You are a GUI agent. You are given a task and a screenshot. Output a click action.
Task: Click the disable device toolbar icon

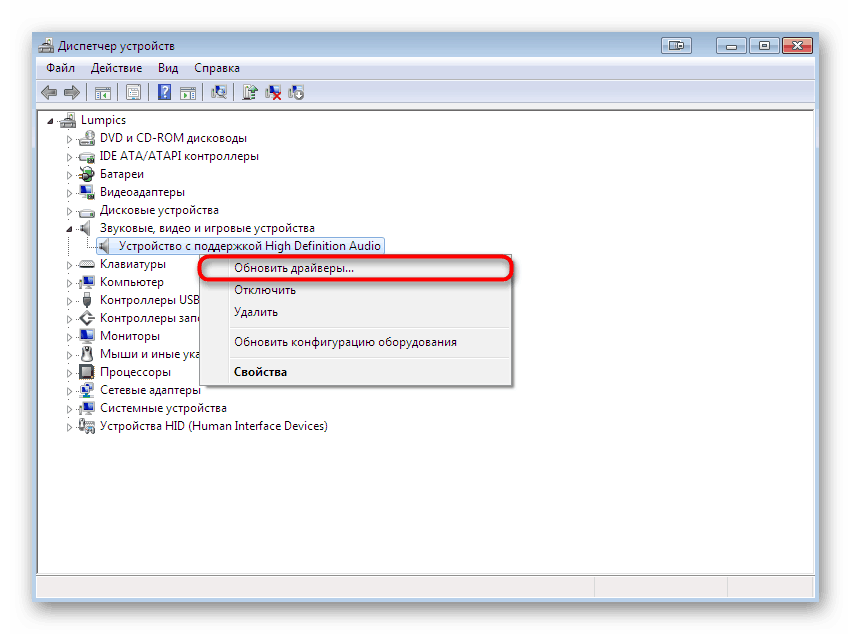tap(296, 93)
